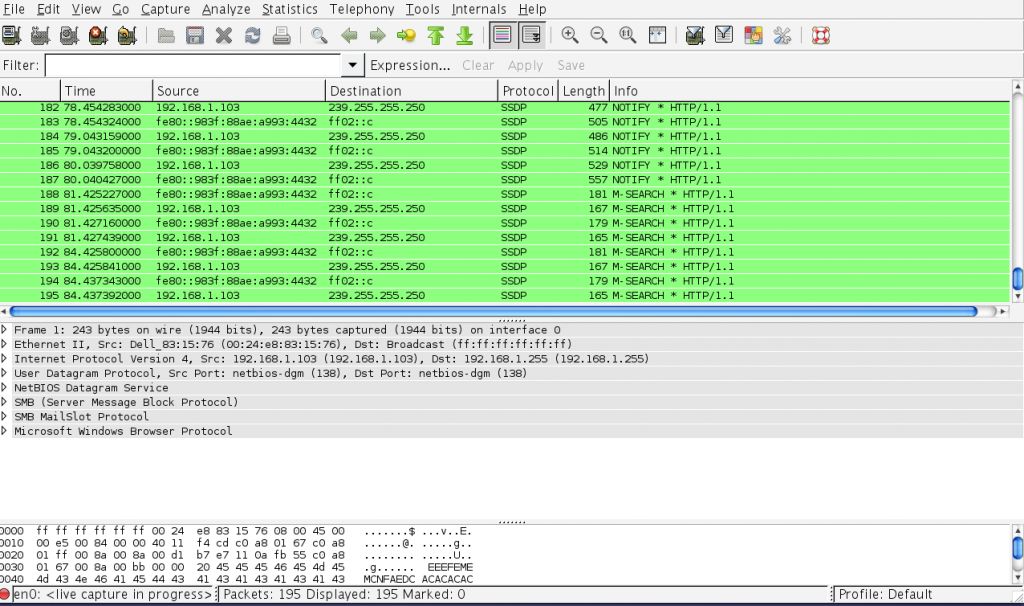The height and width of the screenshot is (606, 1024).
Task: Expand SMB (Server Message Block Protocol)
Action: click(x=5, y=402)
